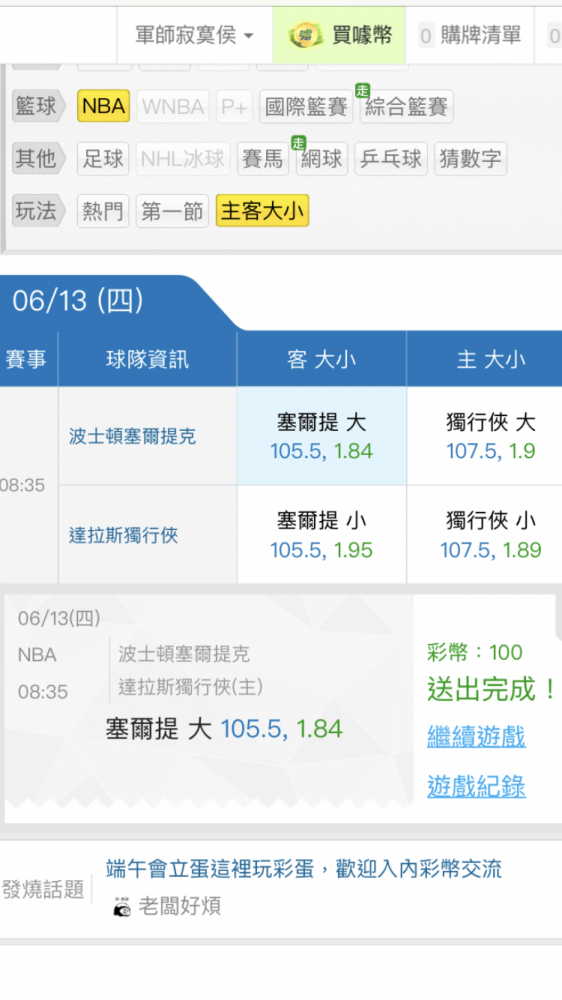Switch to 第一節 play type
This screenshot has height=1000, width=562.
pyautogui.click(x=172, y=211)
